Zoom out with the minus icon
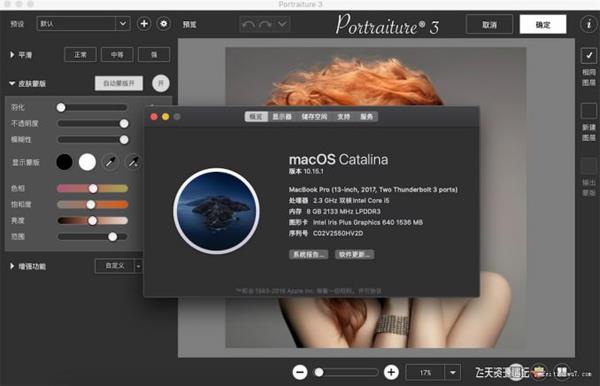 [300, 372]
